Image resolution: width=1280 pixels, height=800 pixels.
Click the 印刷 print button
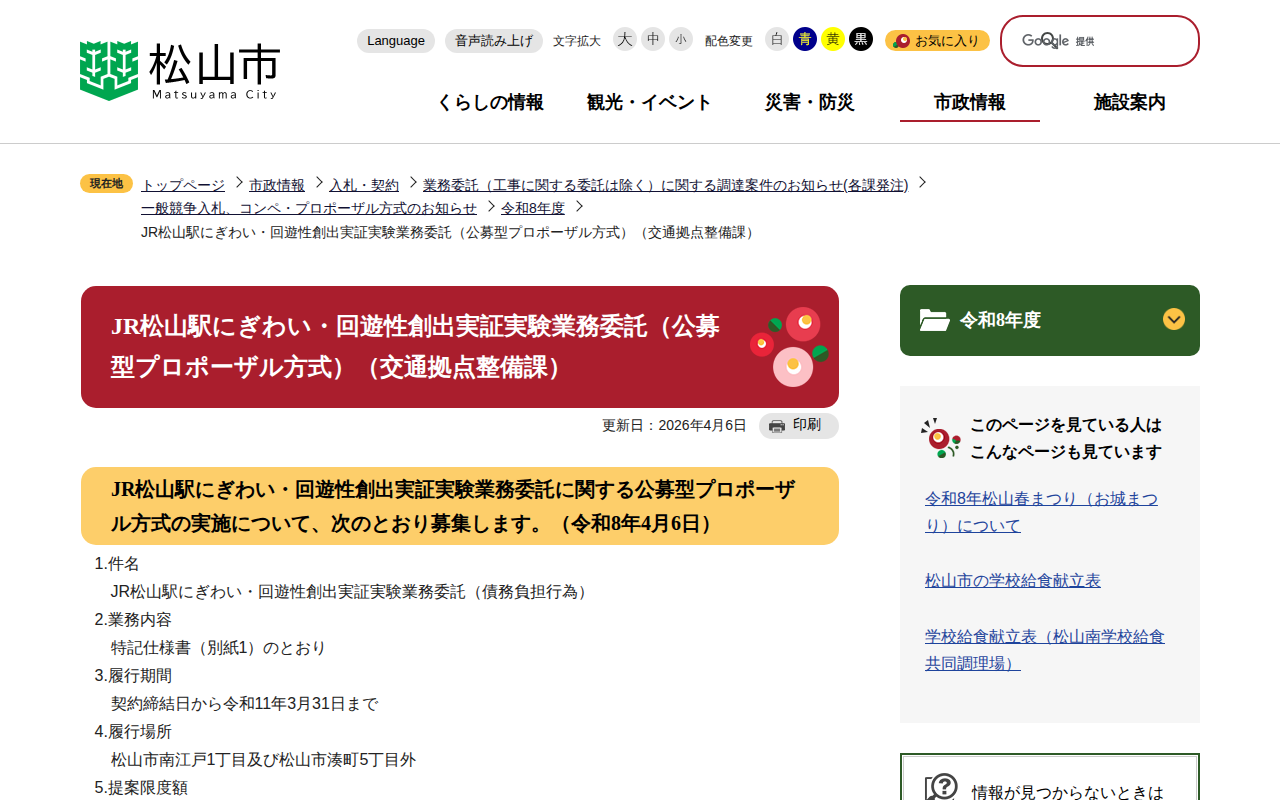pyautogui.click(x=798, y=426)
